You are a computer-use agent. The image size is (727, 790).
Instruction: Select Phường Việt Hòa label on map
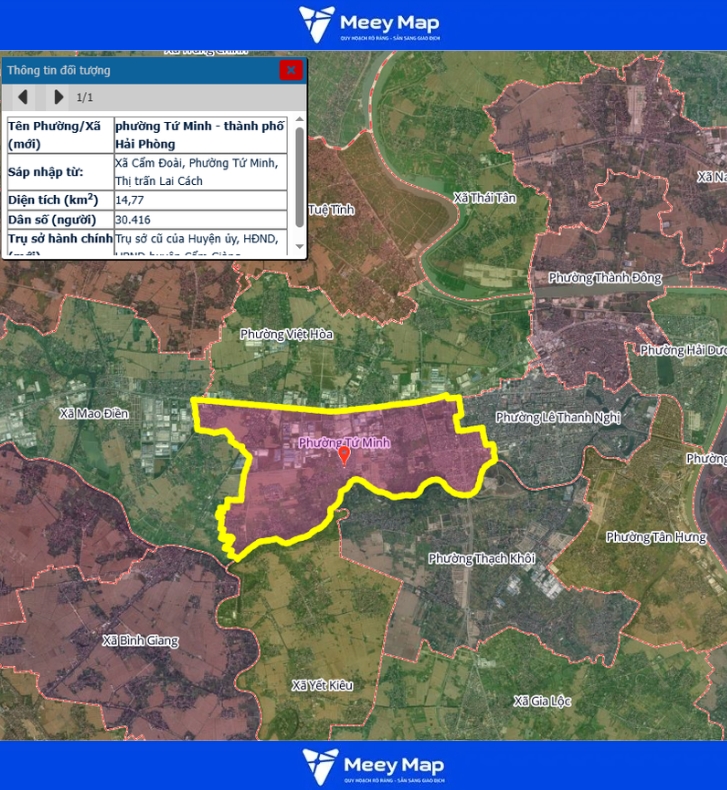click(286, 334)
